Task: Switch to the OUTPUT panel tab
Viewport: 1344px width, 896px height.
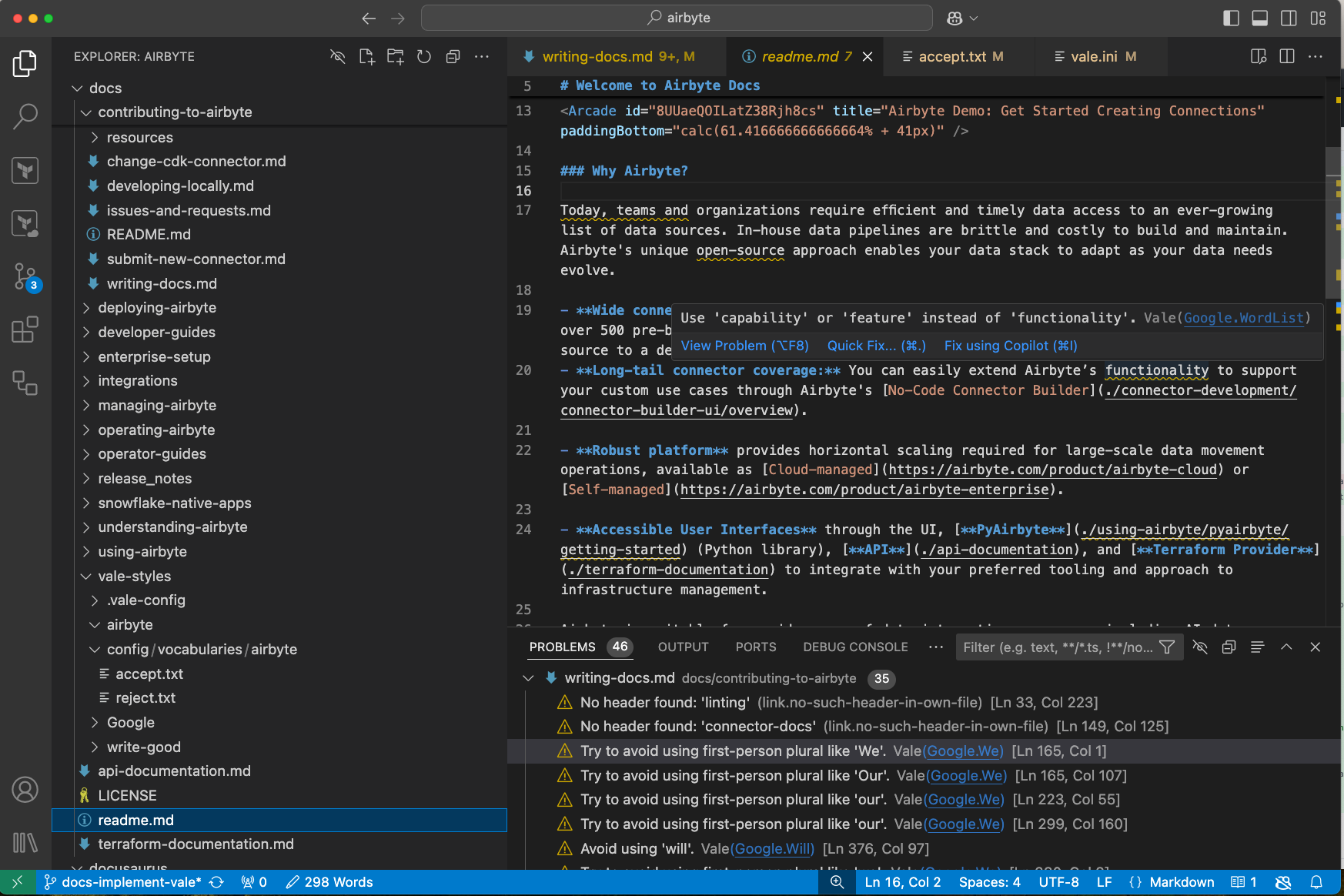Action: pos(683,647)
